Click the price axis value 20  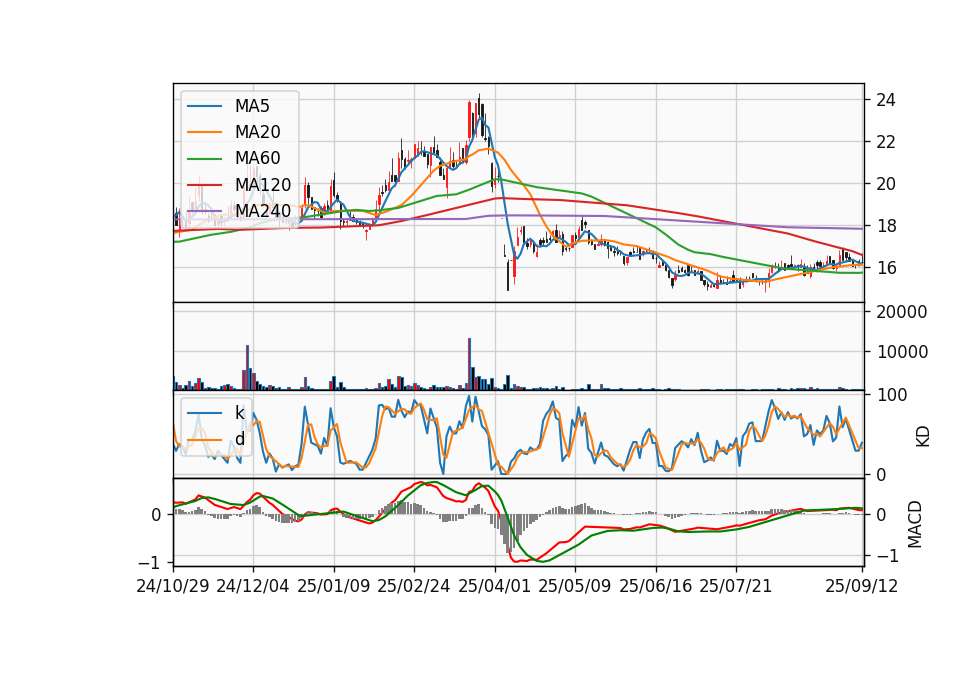point(885,184)
